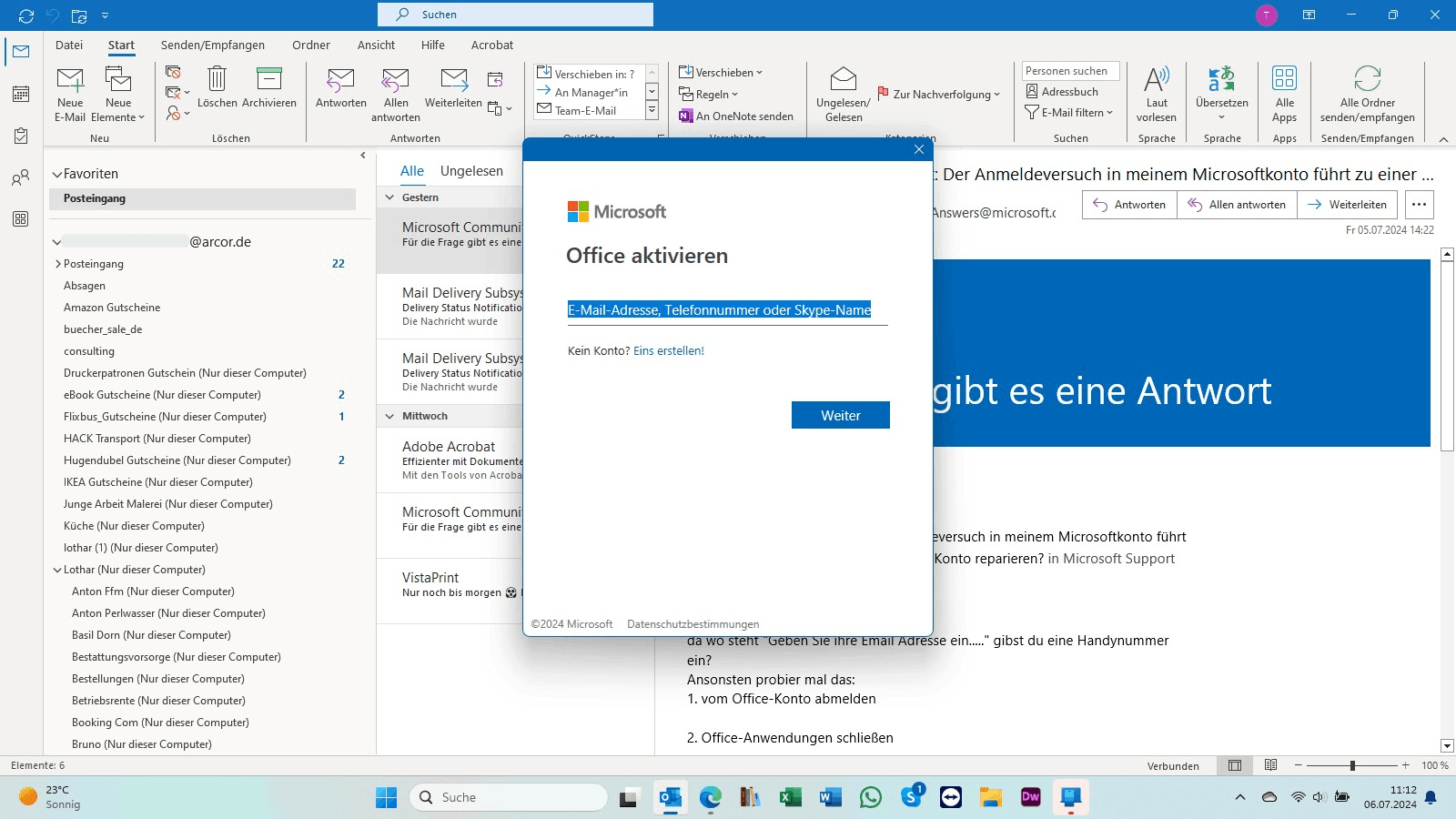Open Excel from the taskbar
Screen dimensions: 1456x819
(790, 798)
